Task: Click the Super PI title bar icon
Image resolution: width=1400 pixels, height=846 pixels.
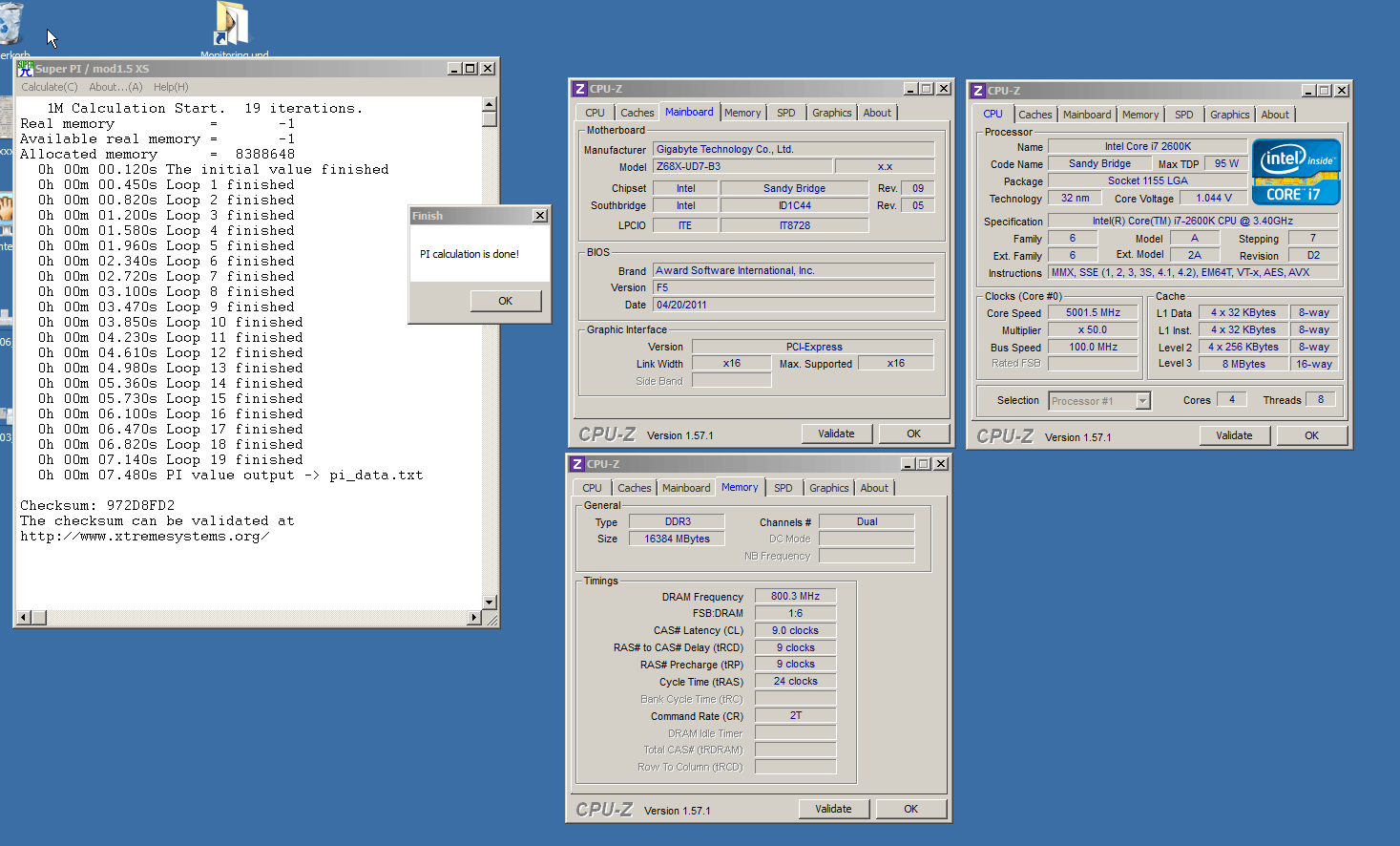Action: point(25,69)
